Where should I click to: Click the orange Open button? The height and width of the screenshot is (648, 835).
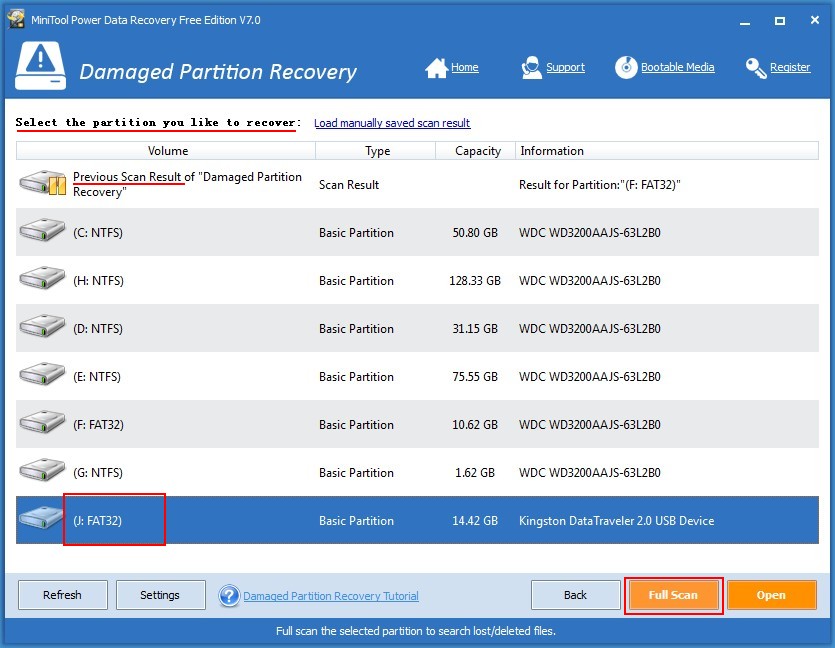pos(771,595)
